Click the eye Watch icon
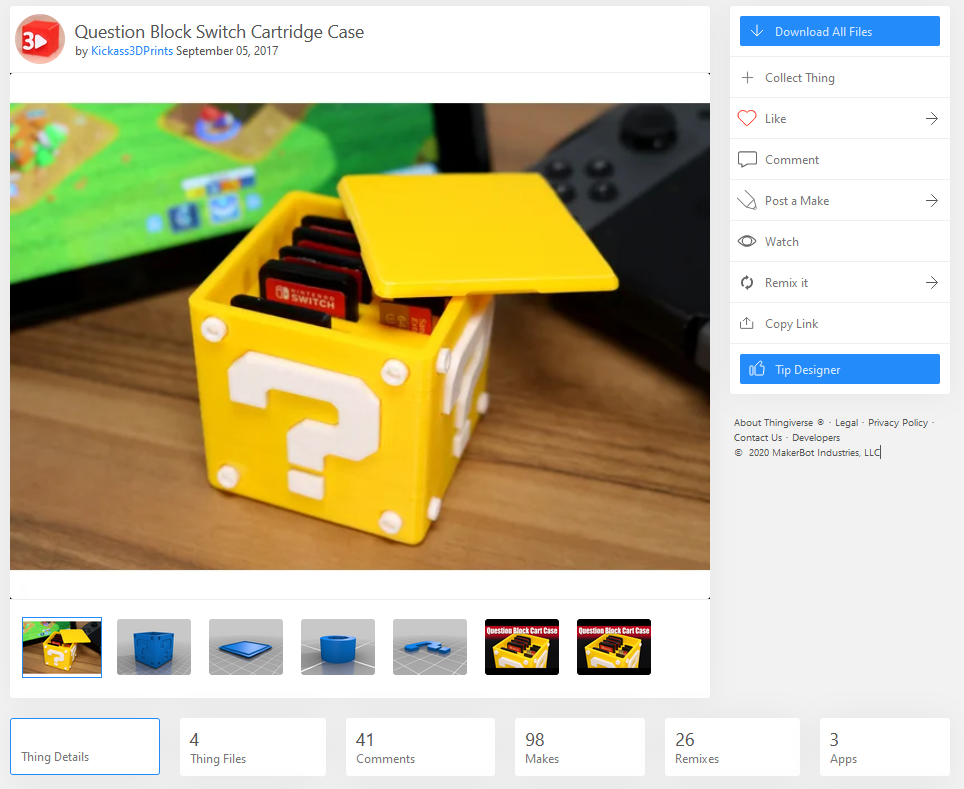The width and height of the screenshot is (964, 789). [x=747, y=241]
